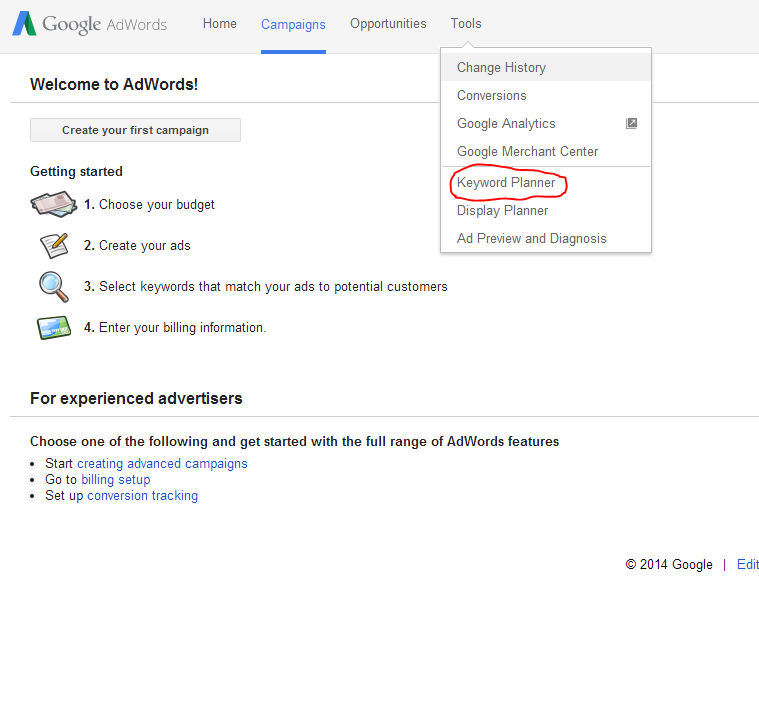Click the Google AdWords logo
Screen dimensions: 759x722
click(89, 25)
